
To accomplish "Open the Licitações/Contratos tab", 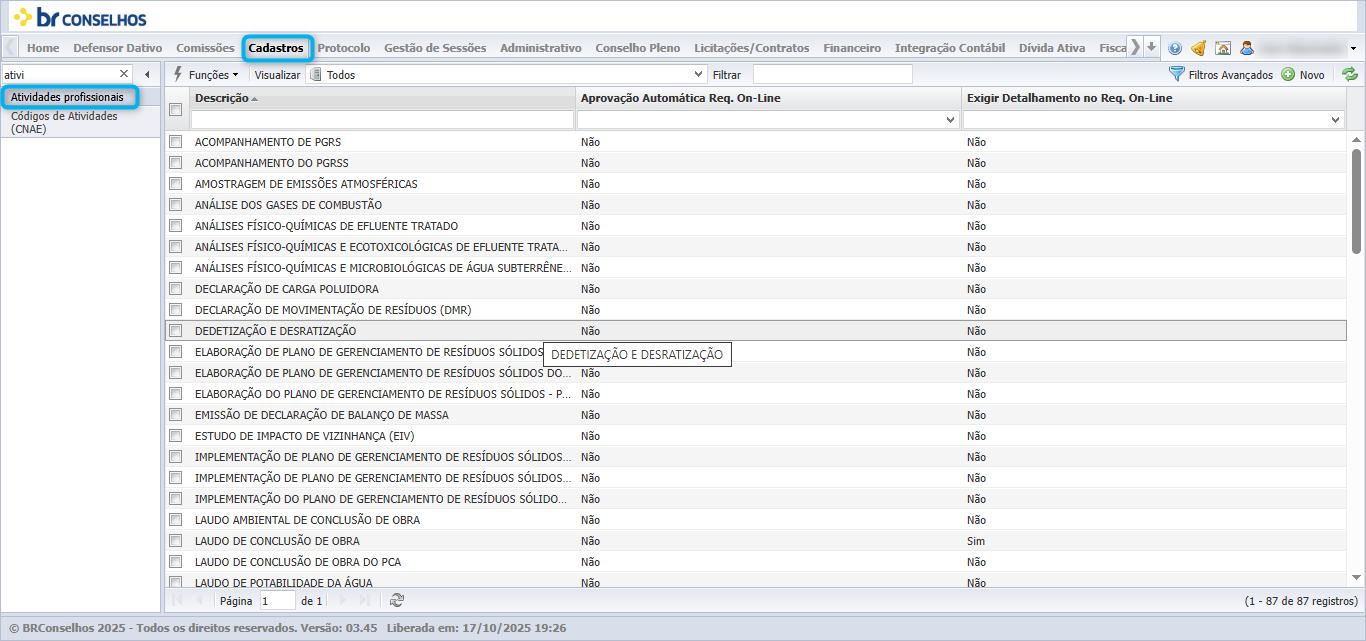I will click(751, 47).
